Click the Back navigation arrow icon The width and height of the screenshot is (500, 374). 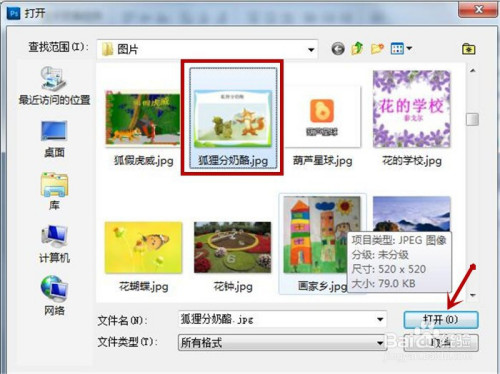(338, 49)
